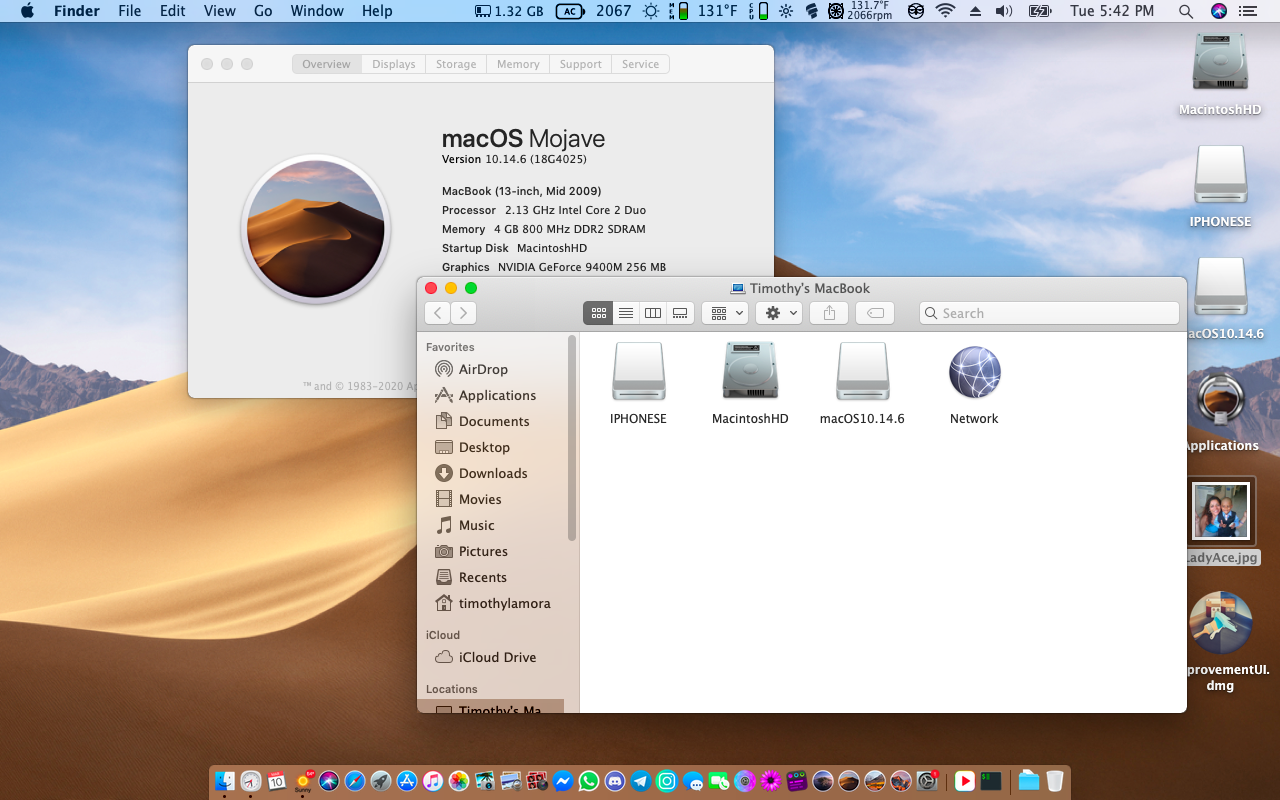Open the Go menu
The image size is (1280, 800).
click(263, 11)
